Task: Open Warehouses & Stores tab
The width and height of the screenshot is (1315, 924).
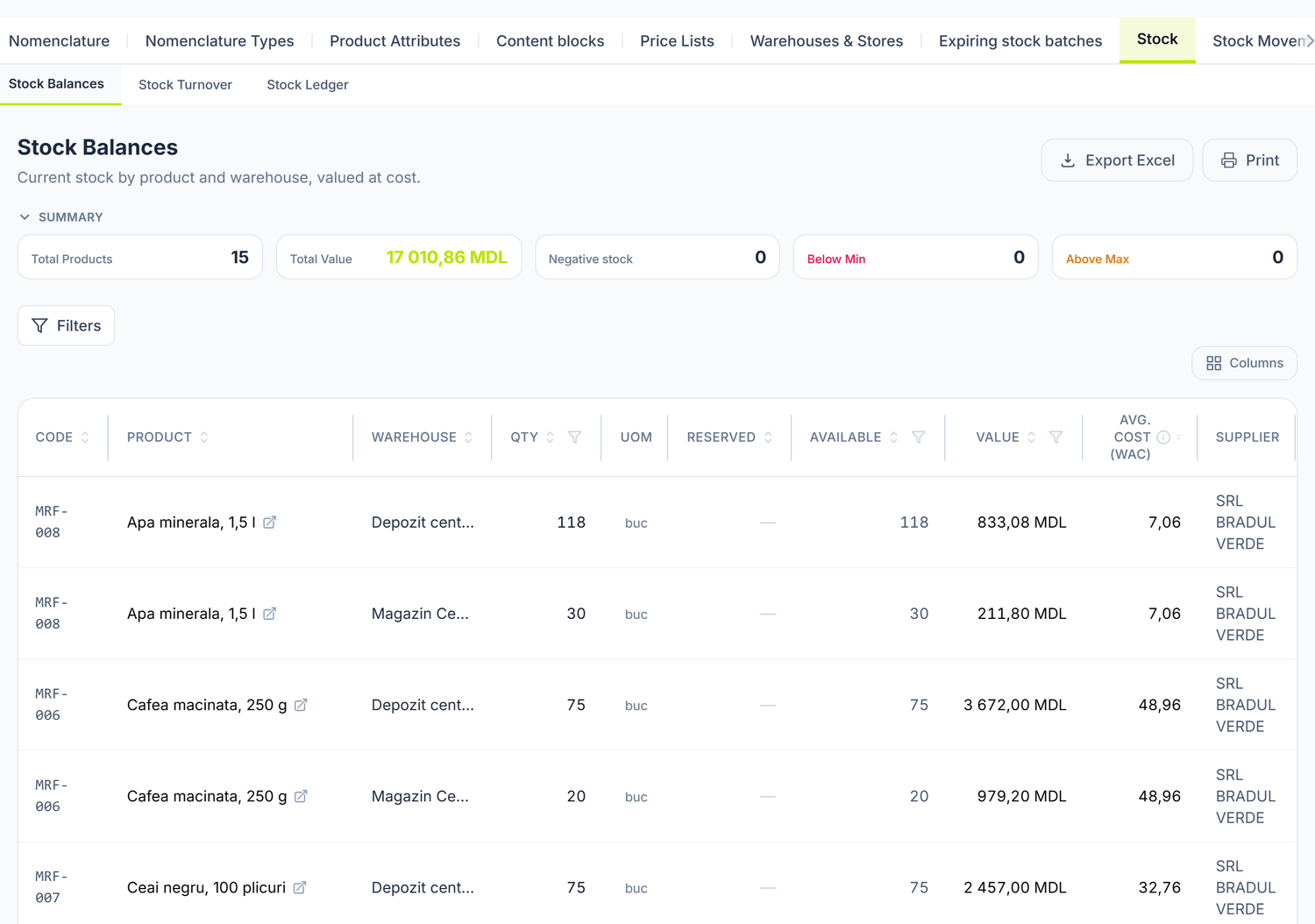Action: (x=827, y=40)
